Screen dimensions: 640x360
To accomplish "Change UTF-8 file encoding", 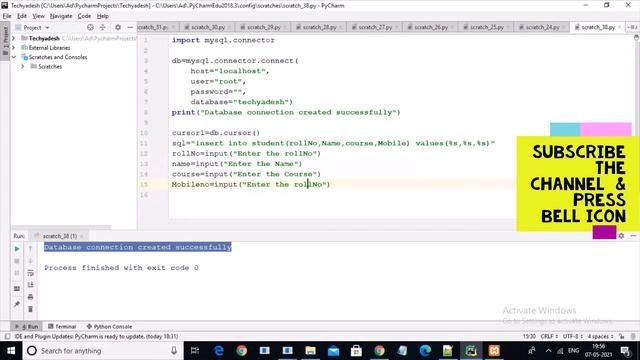I will tap(573, 336).
